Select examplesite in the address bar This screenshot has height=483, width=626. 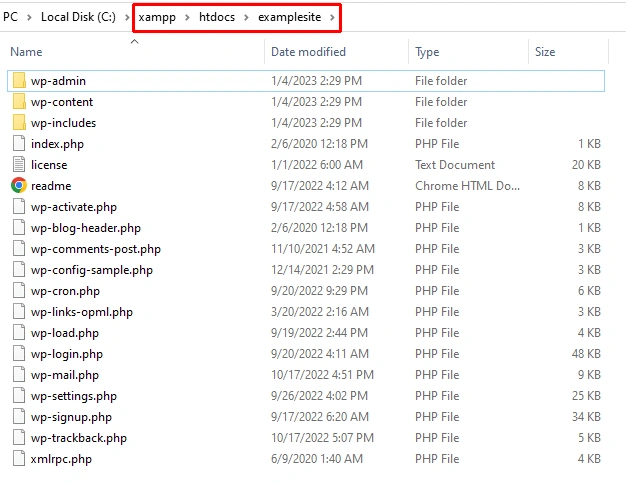pyautogui.click(x=289, y=17)
